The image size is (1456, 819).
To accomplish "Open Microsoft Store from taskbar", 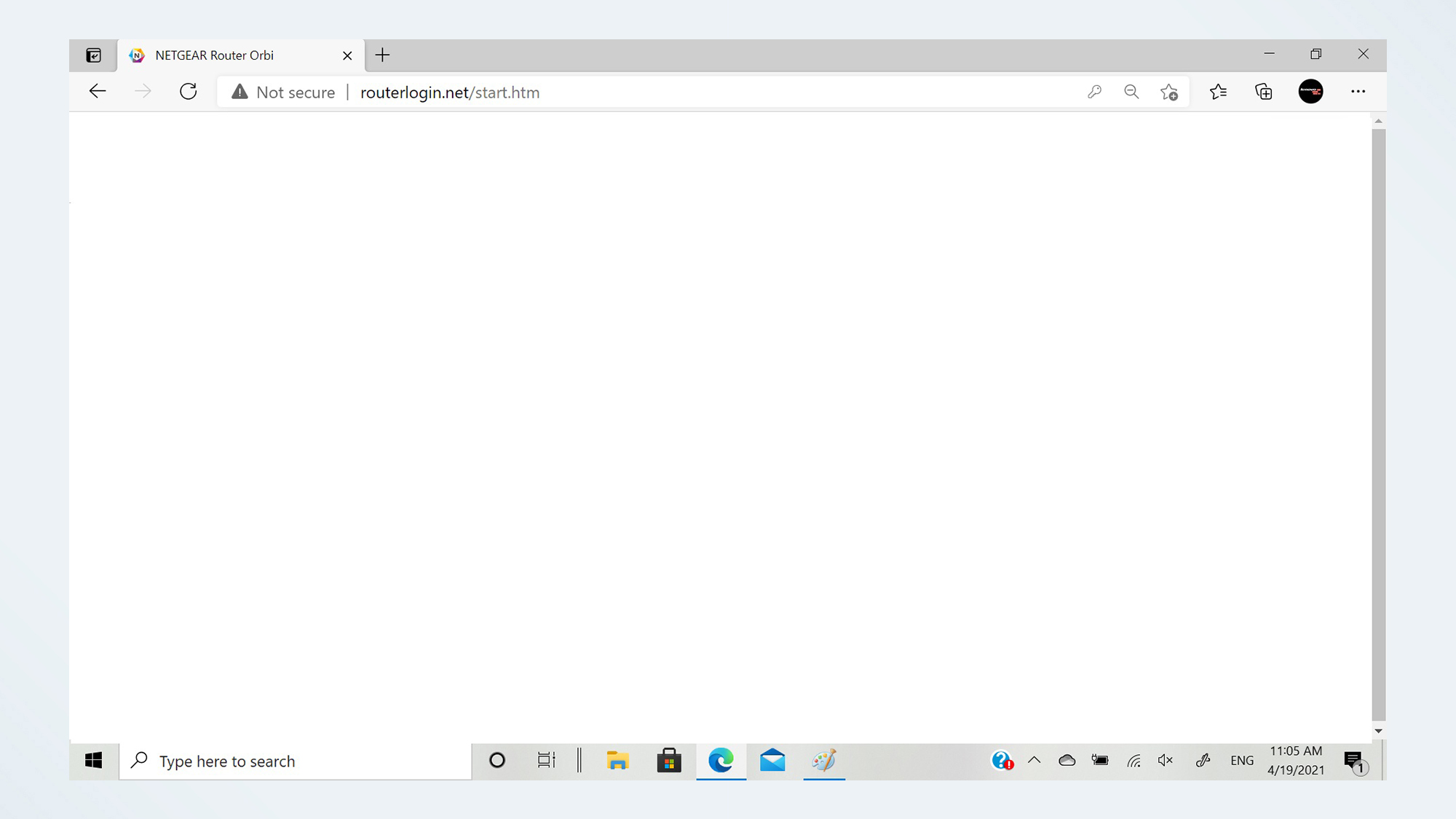I will 669,761.
